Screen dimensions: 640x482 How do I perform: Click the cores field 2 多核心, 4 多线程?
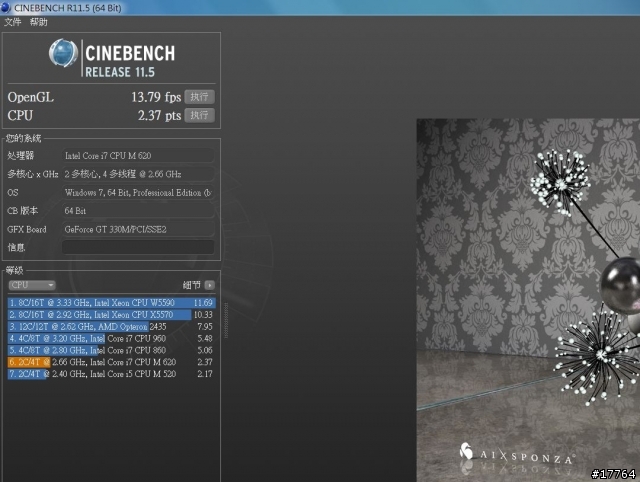click(138, 174)
